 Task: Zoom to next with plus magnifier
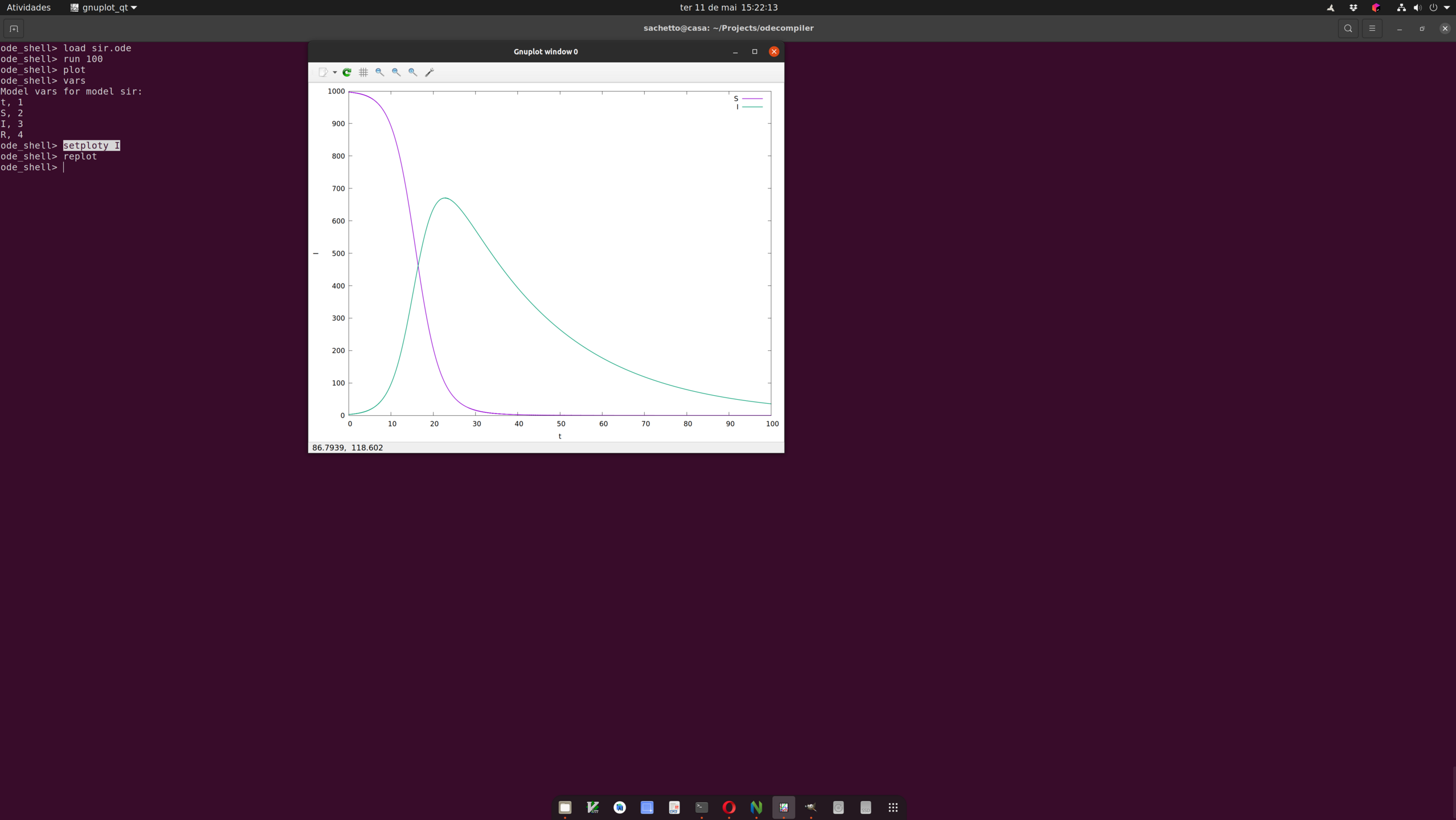coord(396,72)
